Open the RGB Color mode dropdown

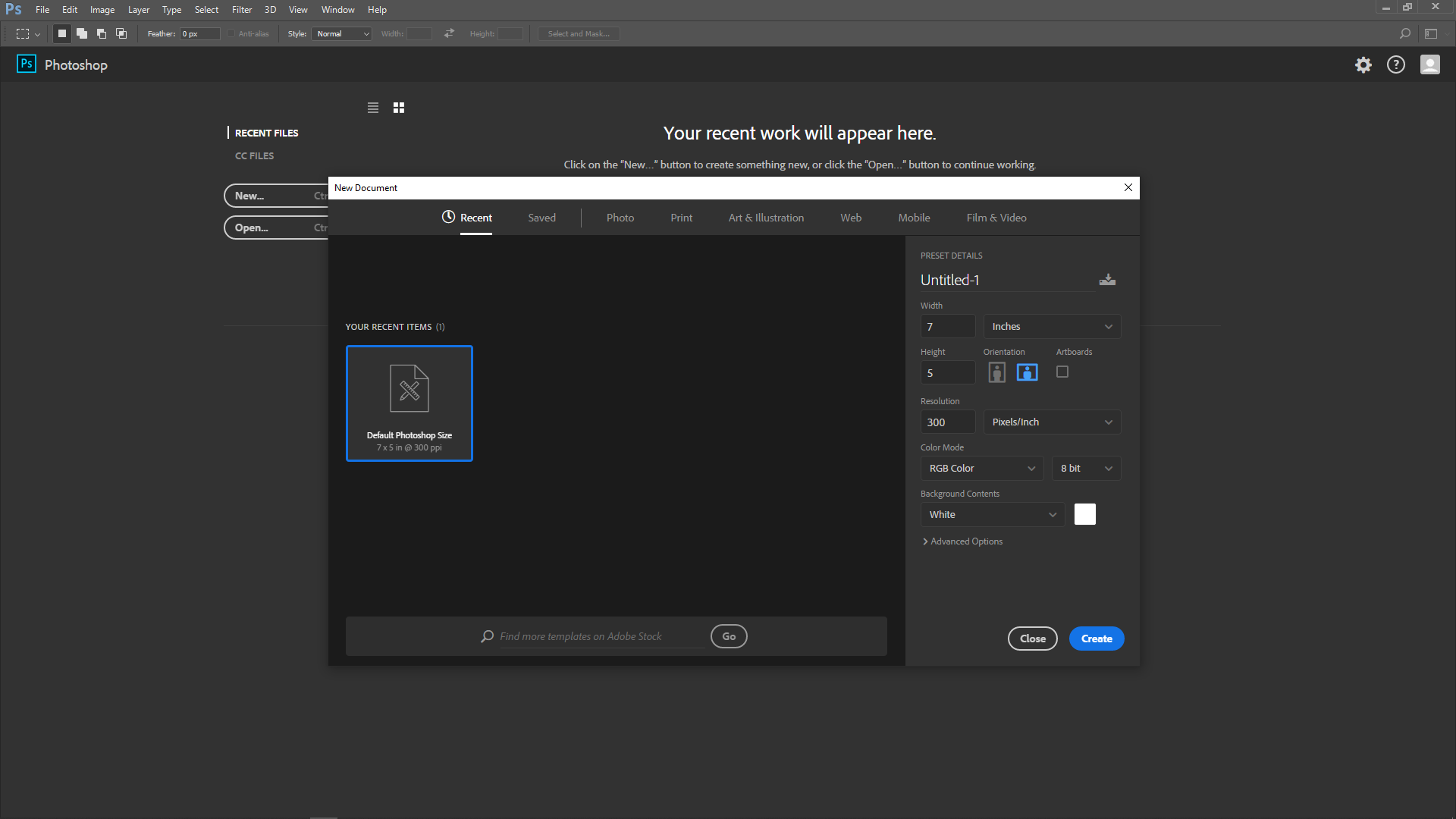(x=981, y=469)
